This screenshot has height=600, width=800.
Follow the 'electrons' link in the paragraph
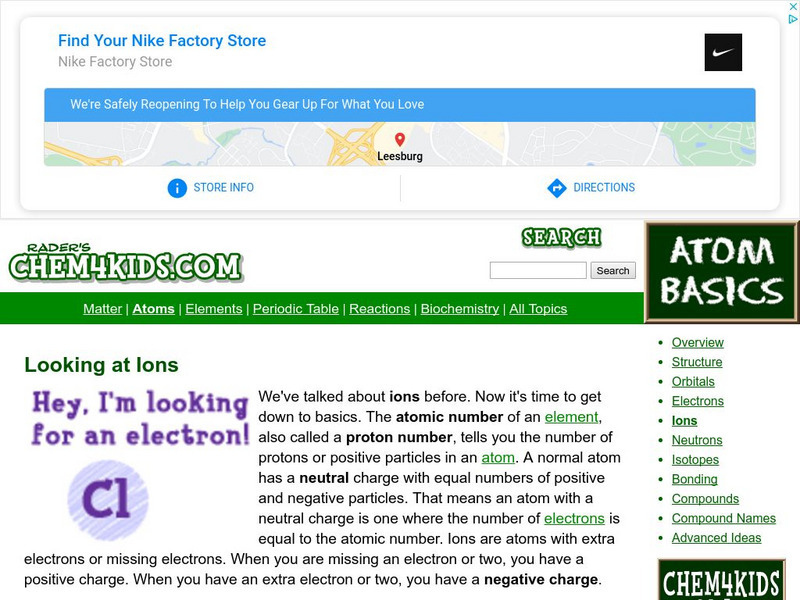574,518
